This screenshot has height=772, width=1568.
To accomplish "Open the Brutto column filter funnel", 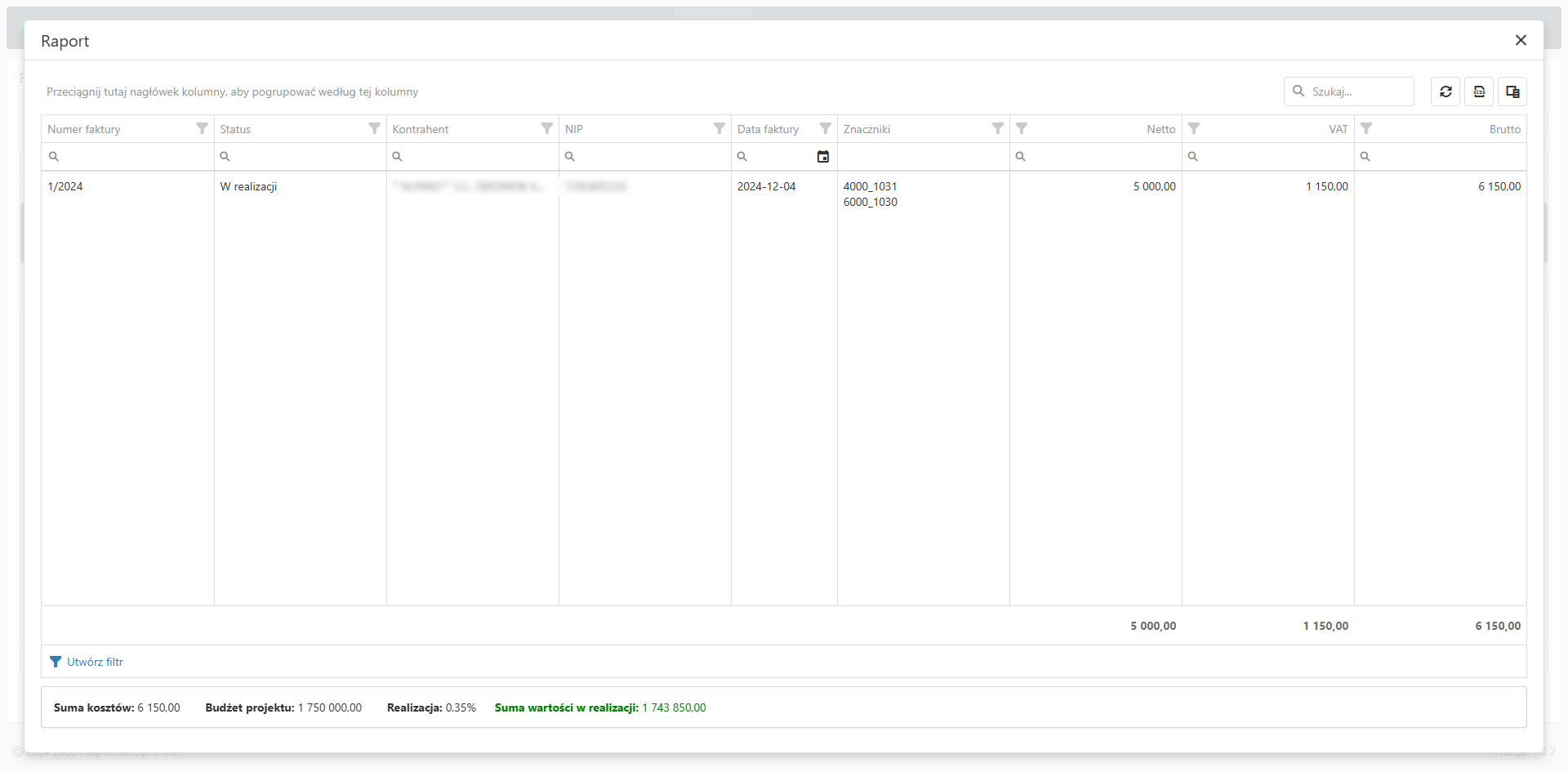I will (x=1366, y=128).
